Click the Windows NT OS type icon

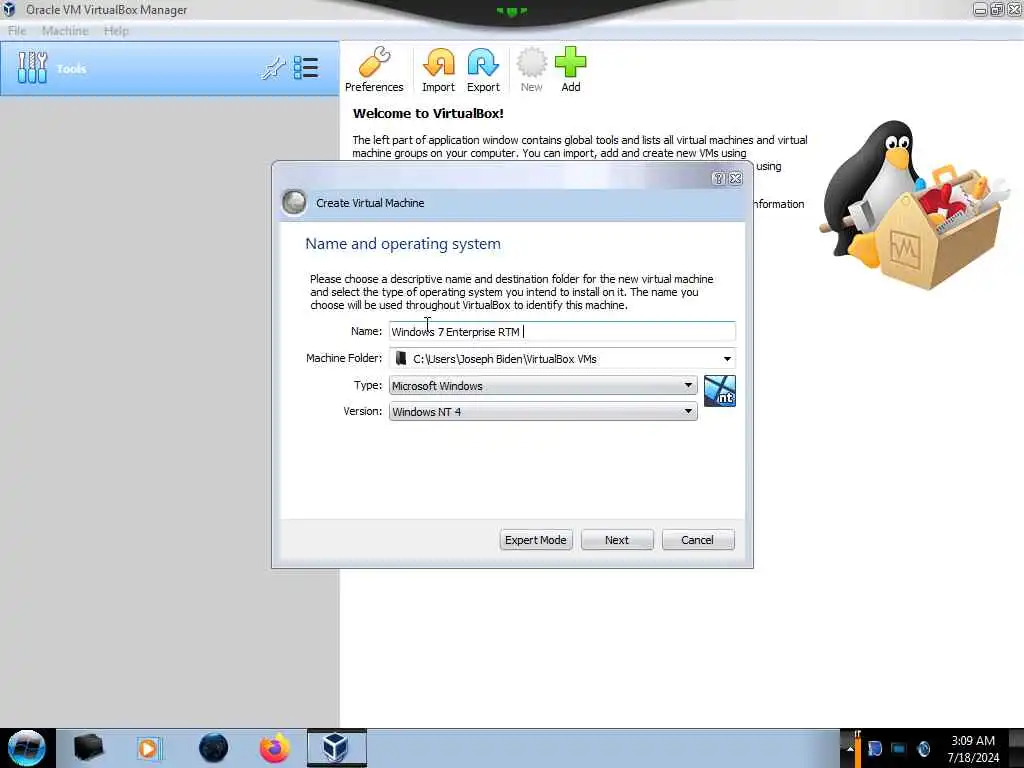pyautogui.click(x=720, y=391)
